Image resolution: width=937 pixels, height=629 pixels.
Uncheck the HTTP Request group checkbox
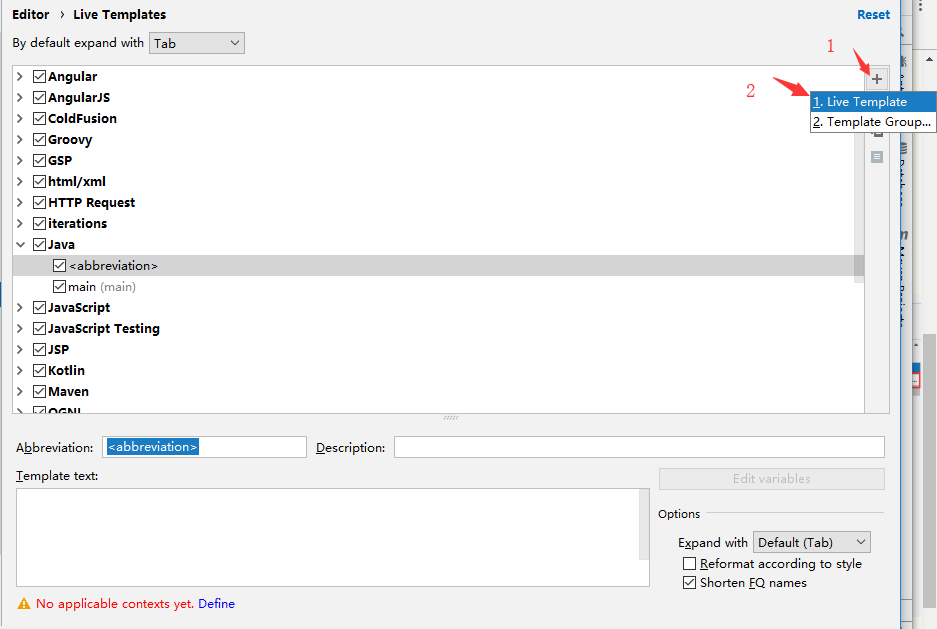pyautogui.click(x=39, y=202)
